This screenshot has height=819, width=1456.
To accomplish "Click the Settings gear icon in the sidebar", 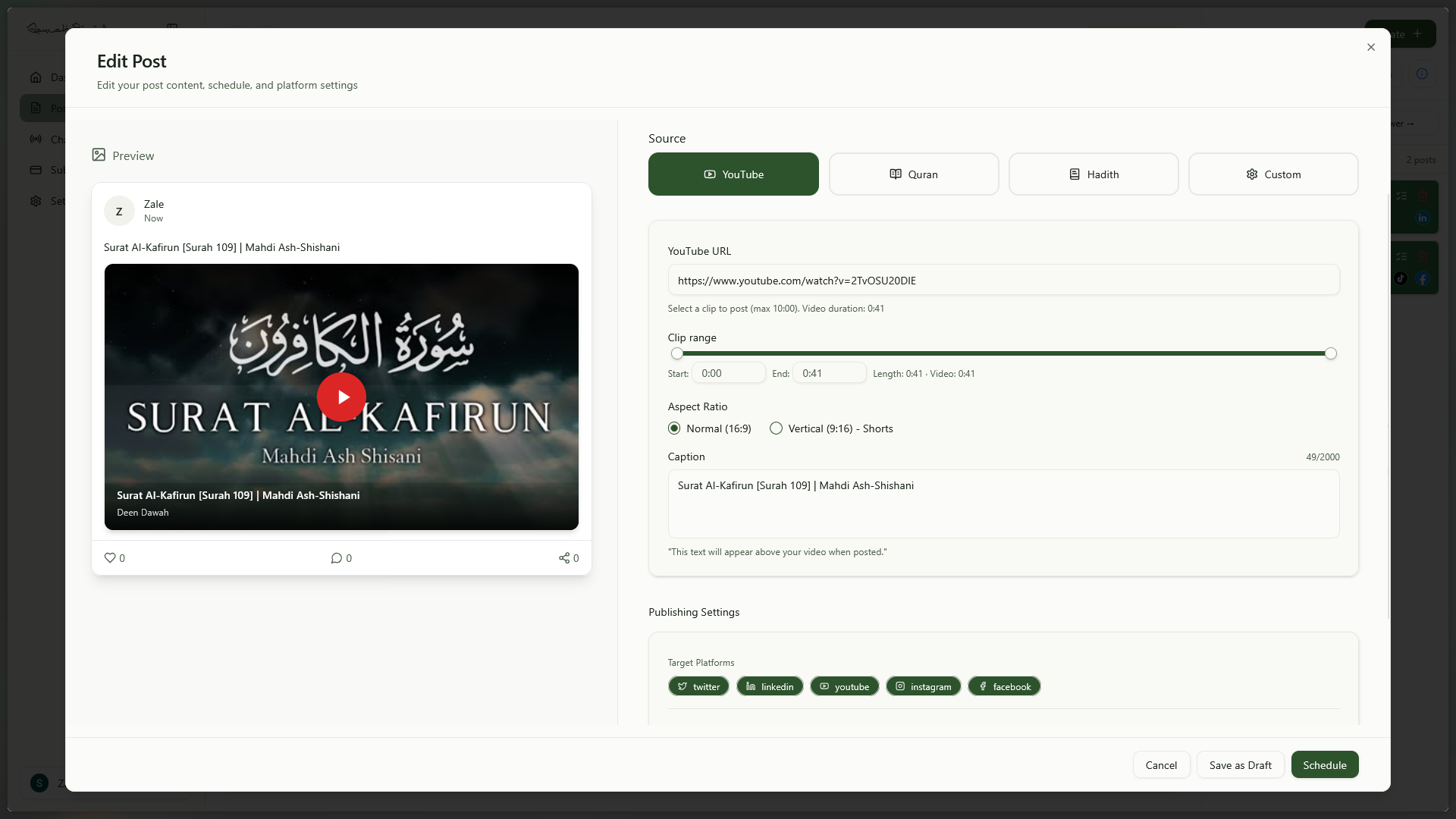I will pos(36,201).
